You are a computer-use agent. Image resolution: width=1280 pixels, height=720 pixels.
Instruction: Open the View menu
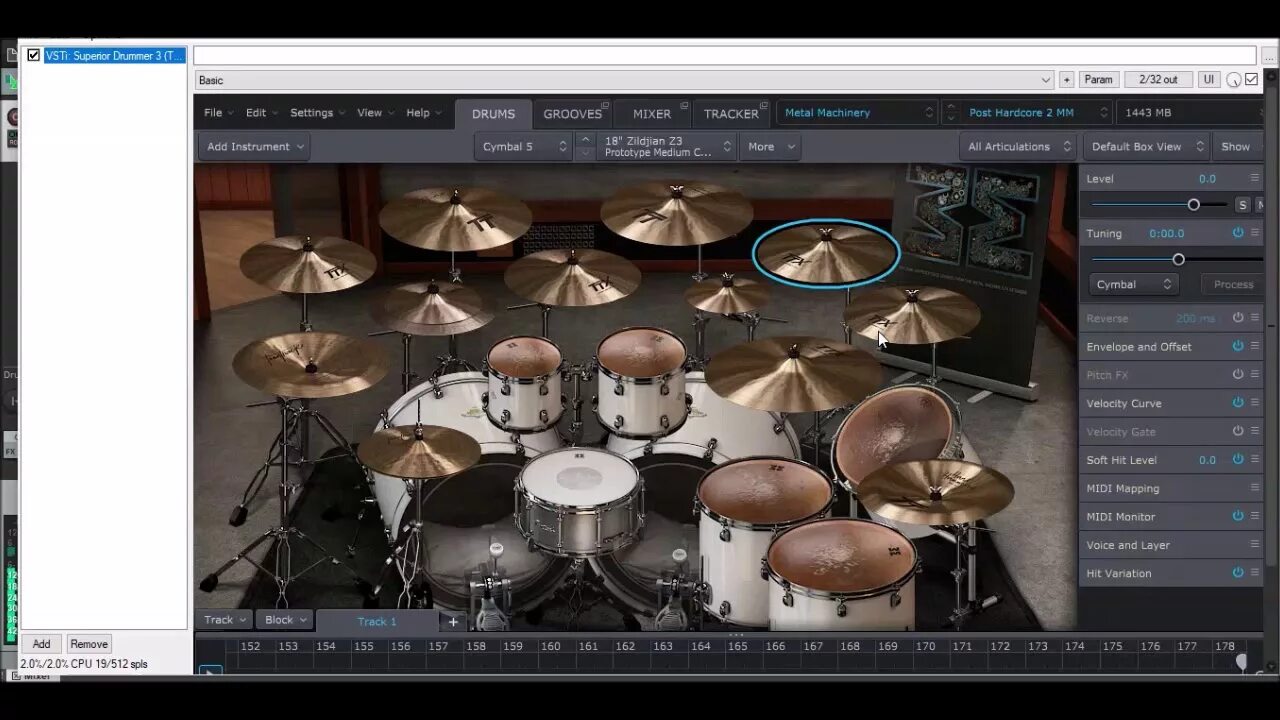(x=375, y=113)
